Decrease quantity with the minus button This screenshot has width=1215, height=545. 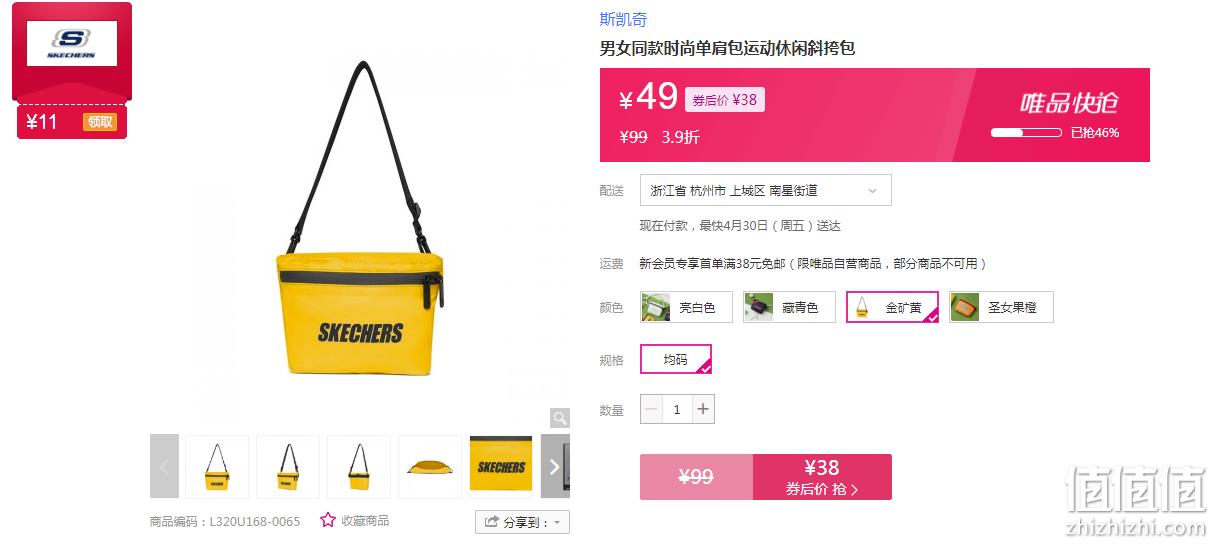(651, 409)
